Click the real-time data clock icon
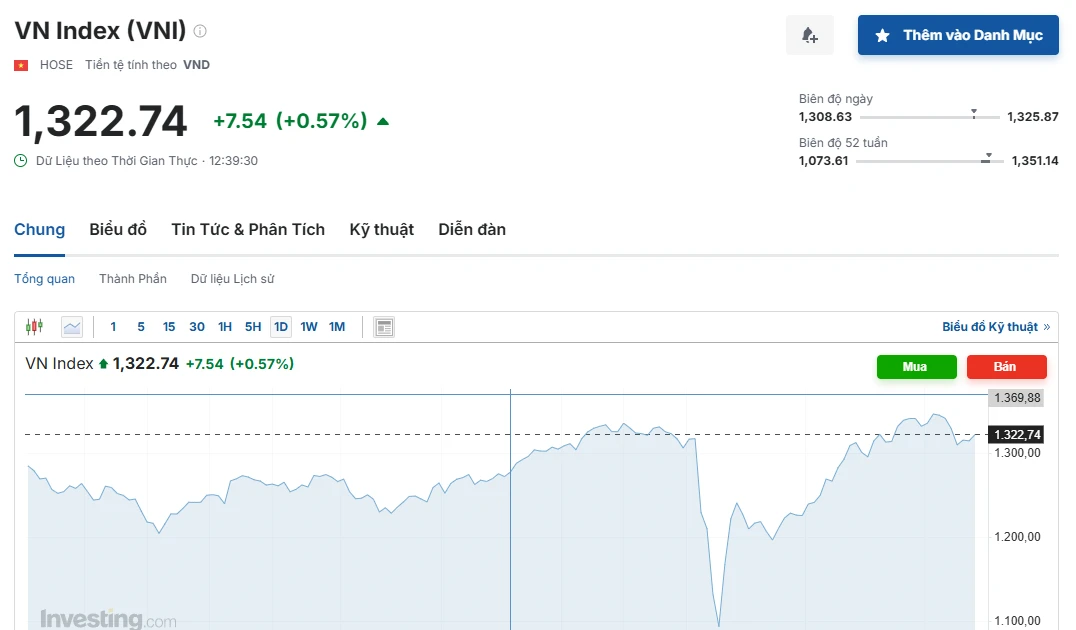 pos(21,161)
